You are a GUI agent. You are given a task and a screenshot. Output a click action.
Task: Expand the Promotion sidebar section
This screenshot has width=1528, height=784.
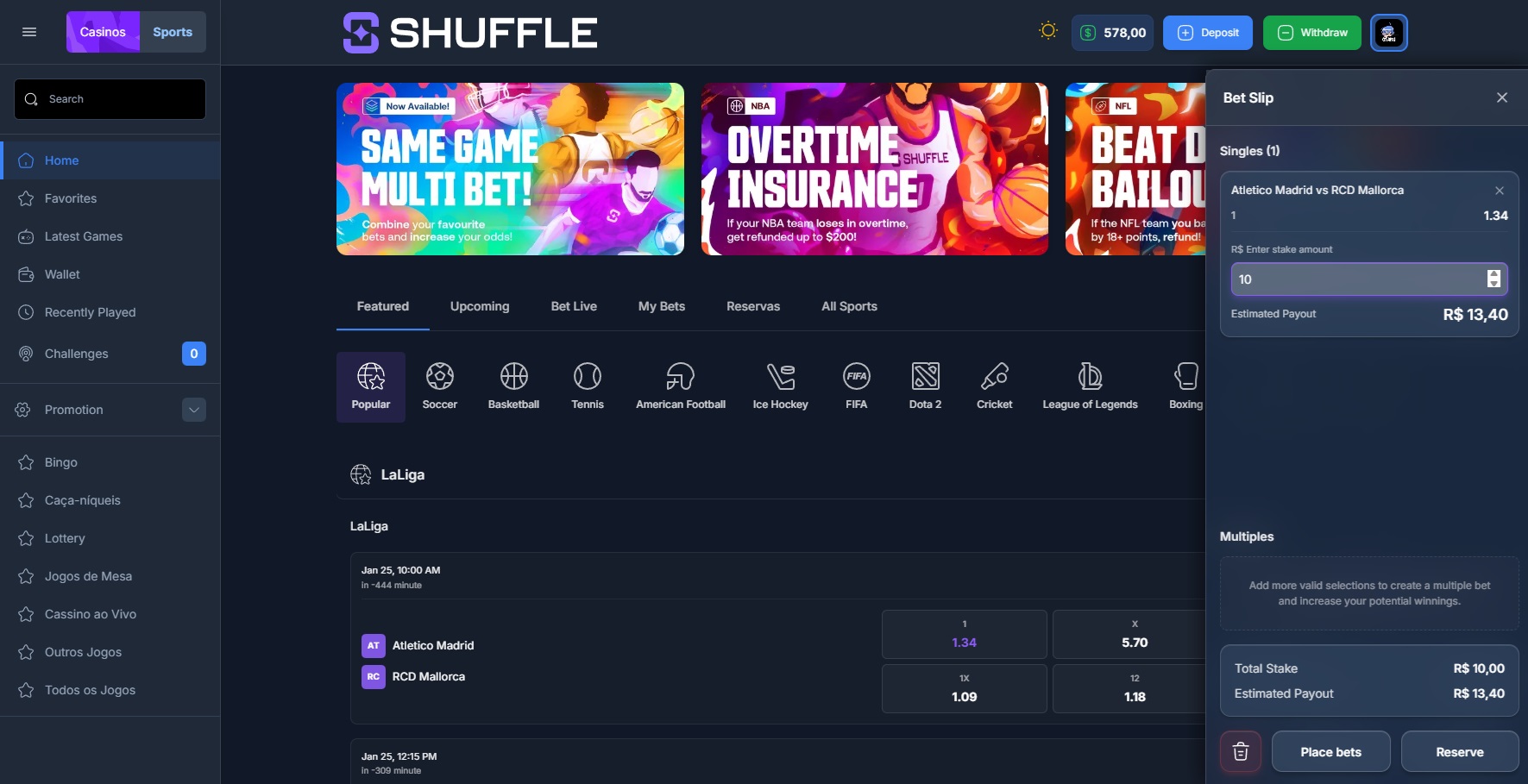pos(194,410)
